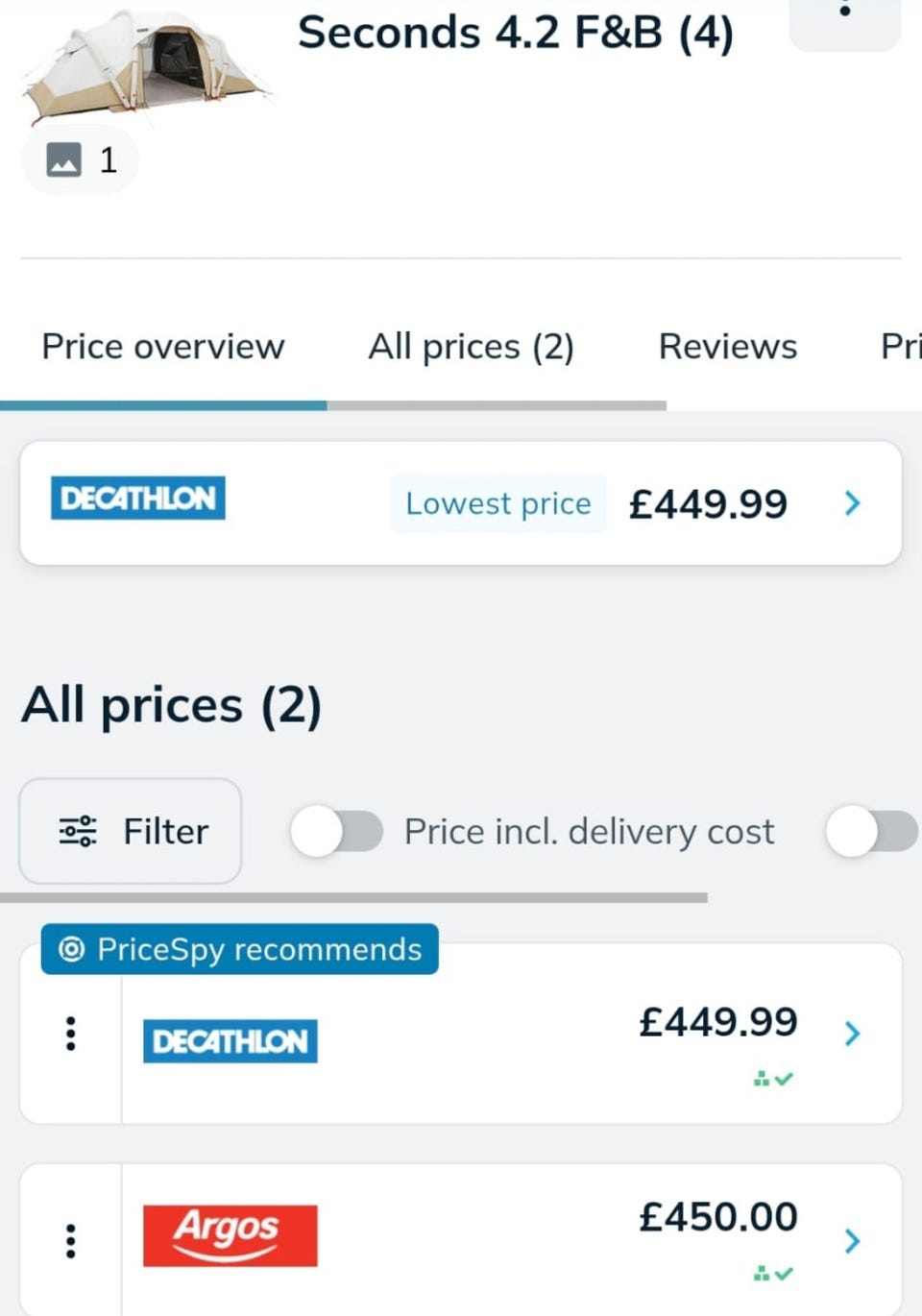Open the Filter button
The width and height of the screenshot is (922, 1316).
tap(131, 831)
